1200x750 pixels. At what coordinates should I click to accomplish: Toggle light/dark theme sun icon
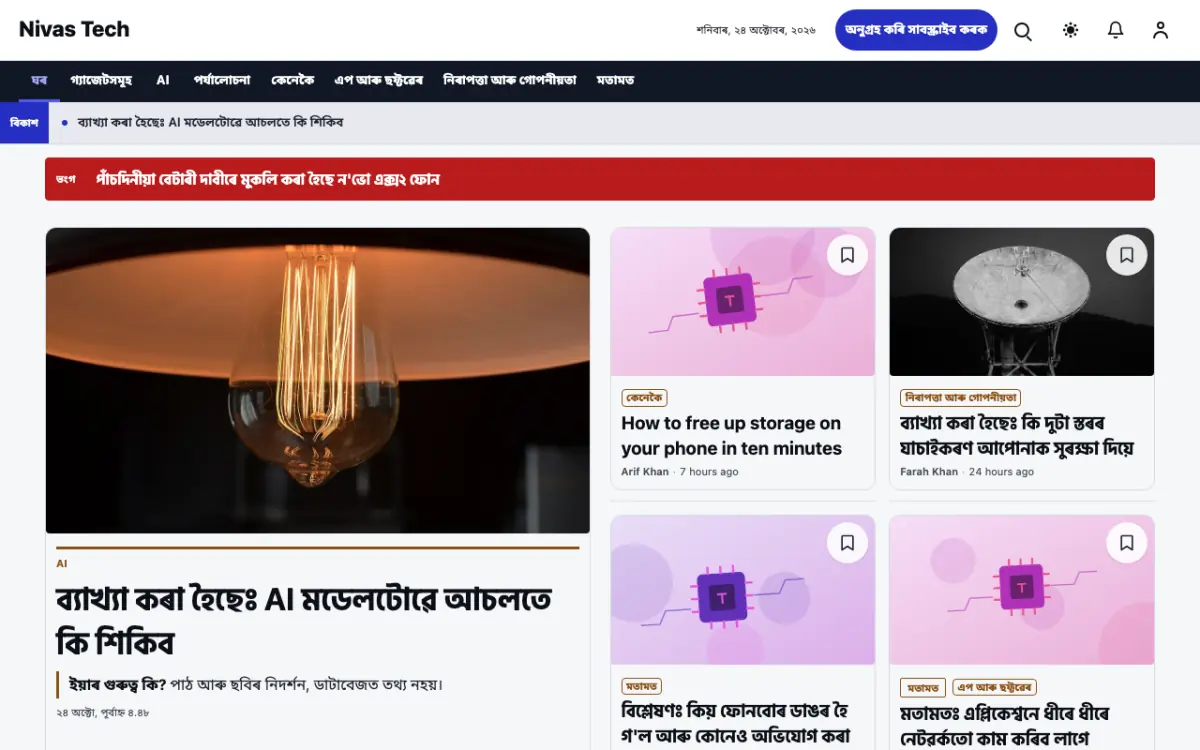click(x=1071, y=30)
